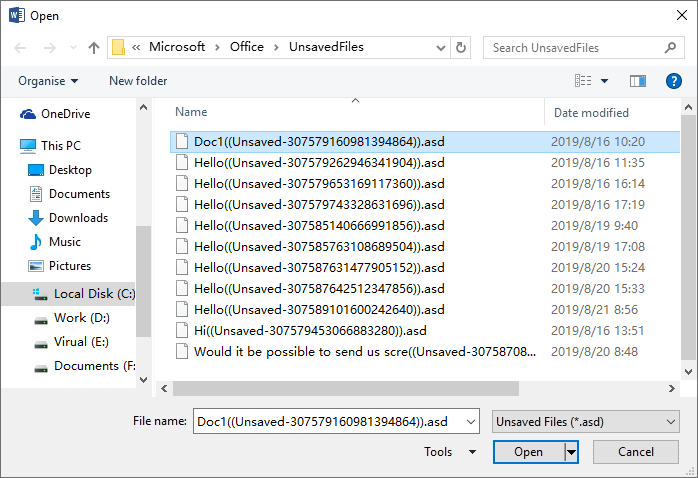The image size is (698, 478).
Task: Expand the Open button split arrow
Action: (x=572, y=452)
